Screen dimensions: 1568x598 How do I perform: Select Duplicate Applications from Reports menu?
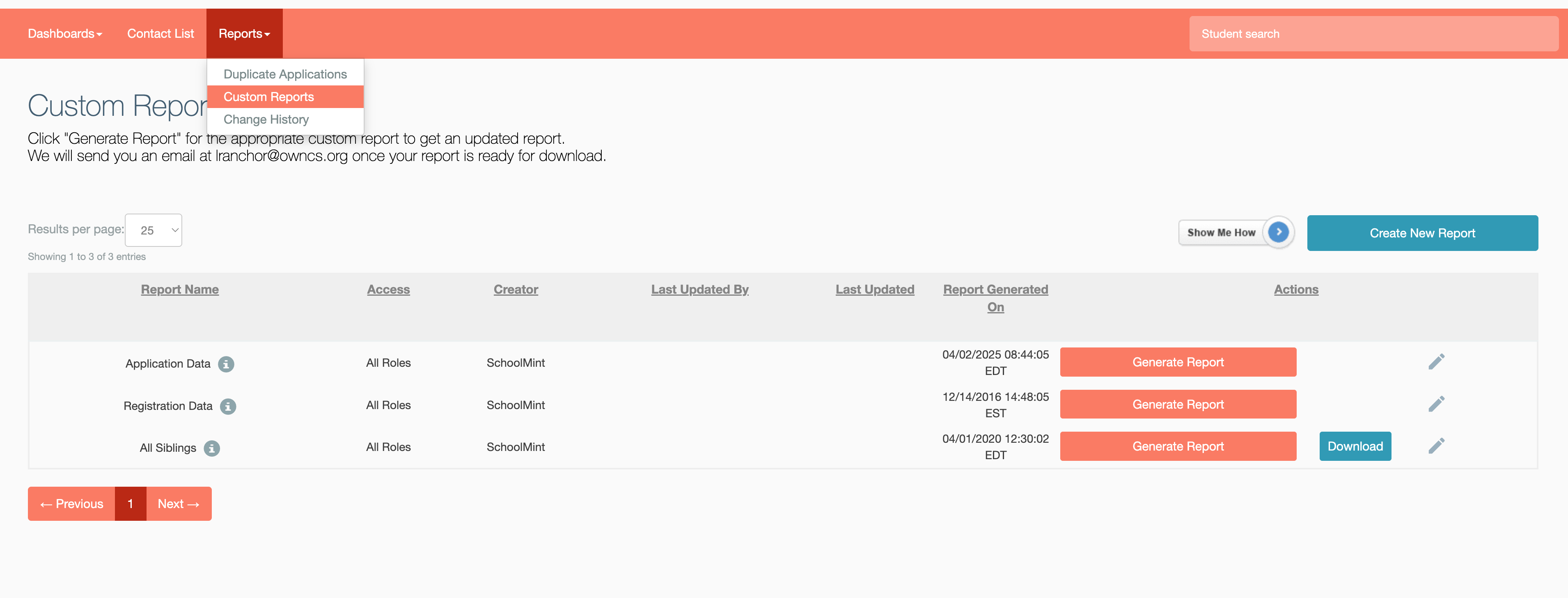(x=285, y=74)
